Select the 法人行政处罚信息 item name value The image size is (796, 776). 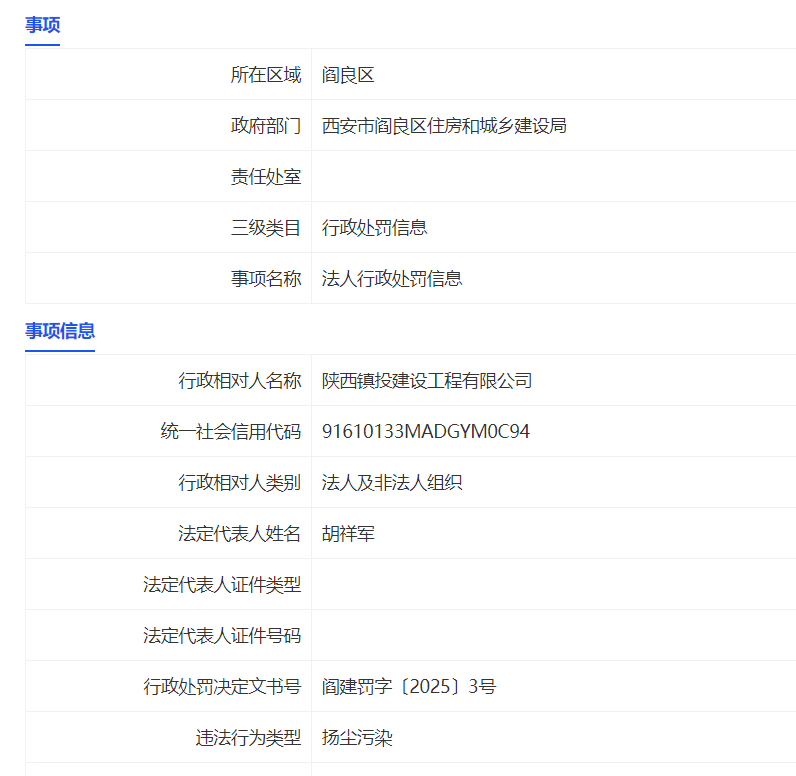pos(392,279)
